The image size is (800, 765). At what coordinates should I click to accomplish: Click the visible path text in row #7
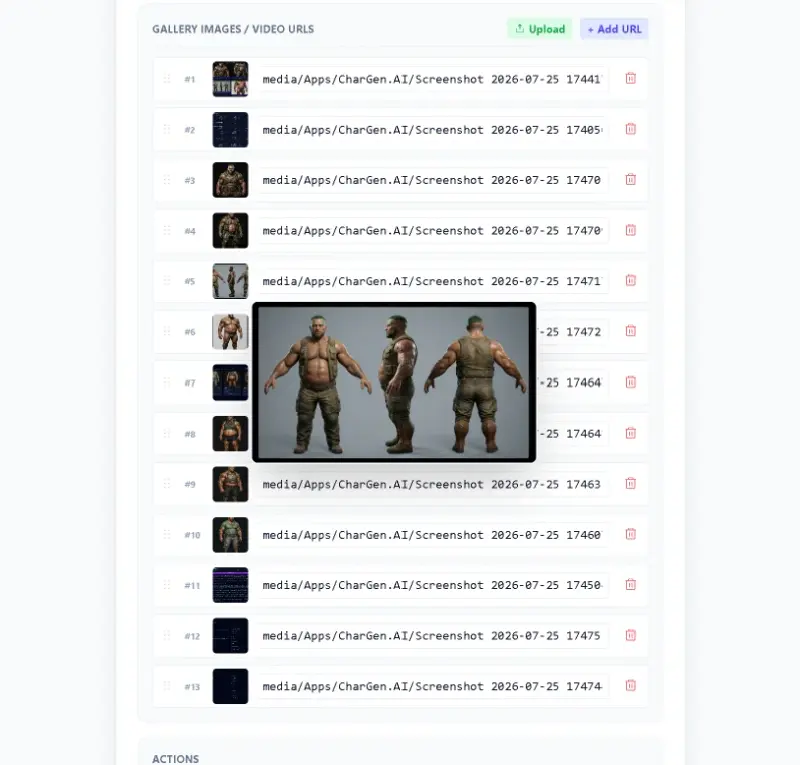pos(570,382)
